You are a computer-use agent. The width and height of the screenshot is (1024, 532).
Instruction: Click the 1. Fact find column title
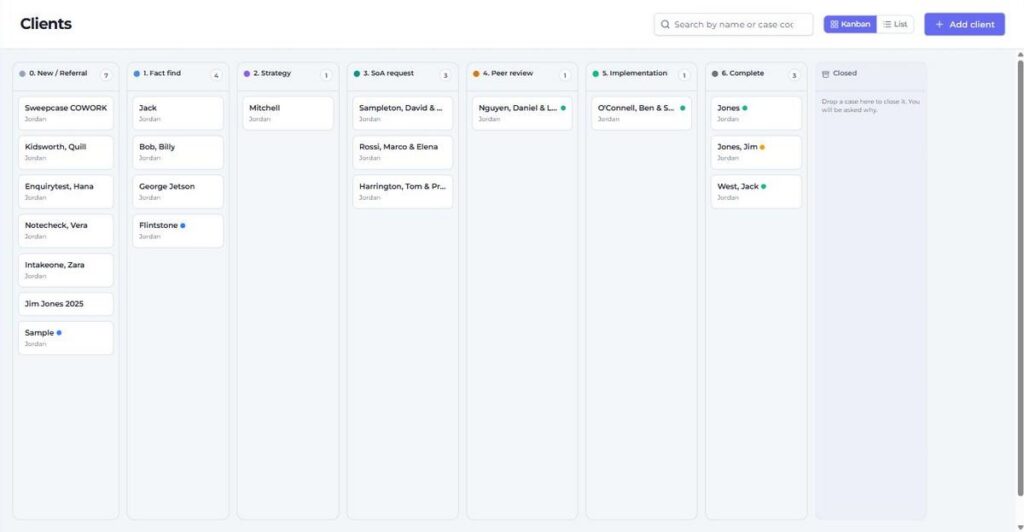tap(162, 74)
